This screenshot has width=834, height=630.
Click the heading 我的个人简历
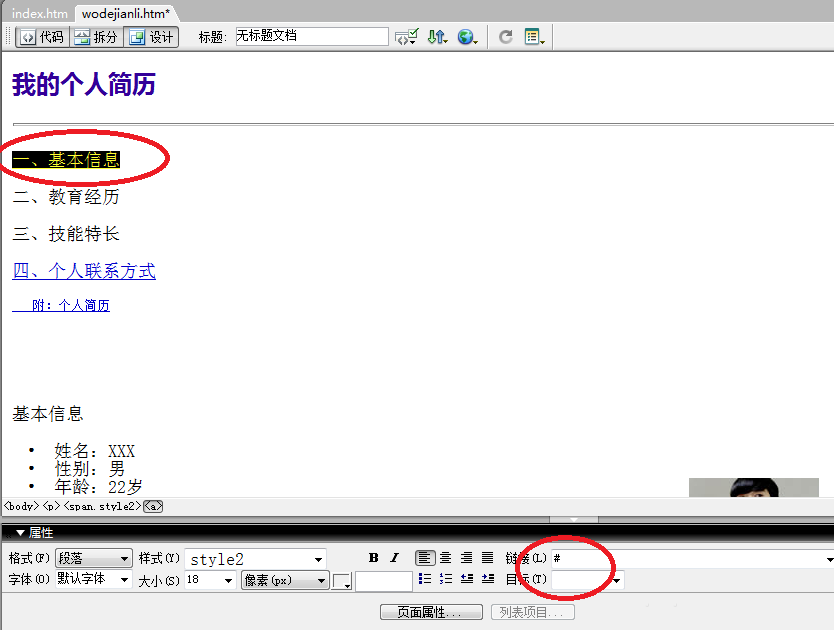[84, 85]
